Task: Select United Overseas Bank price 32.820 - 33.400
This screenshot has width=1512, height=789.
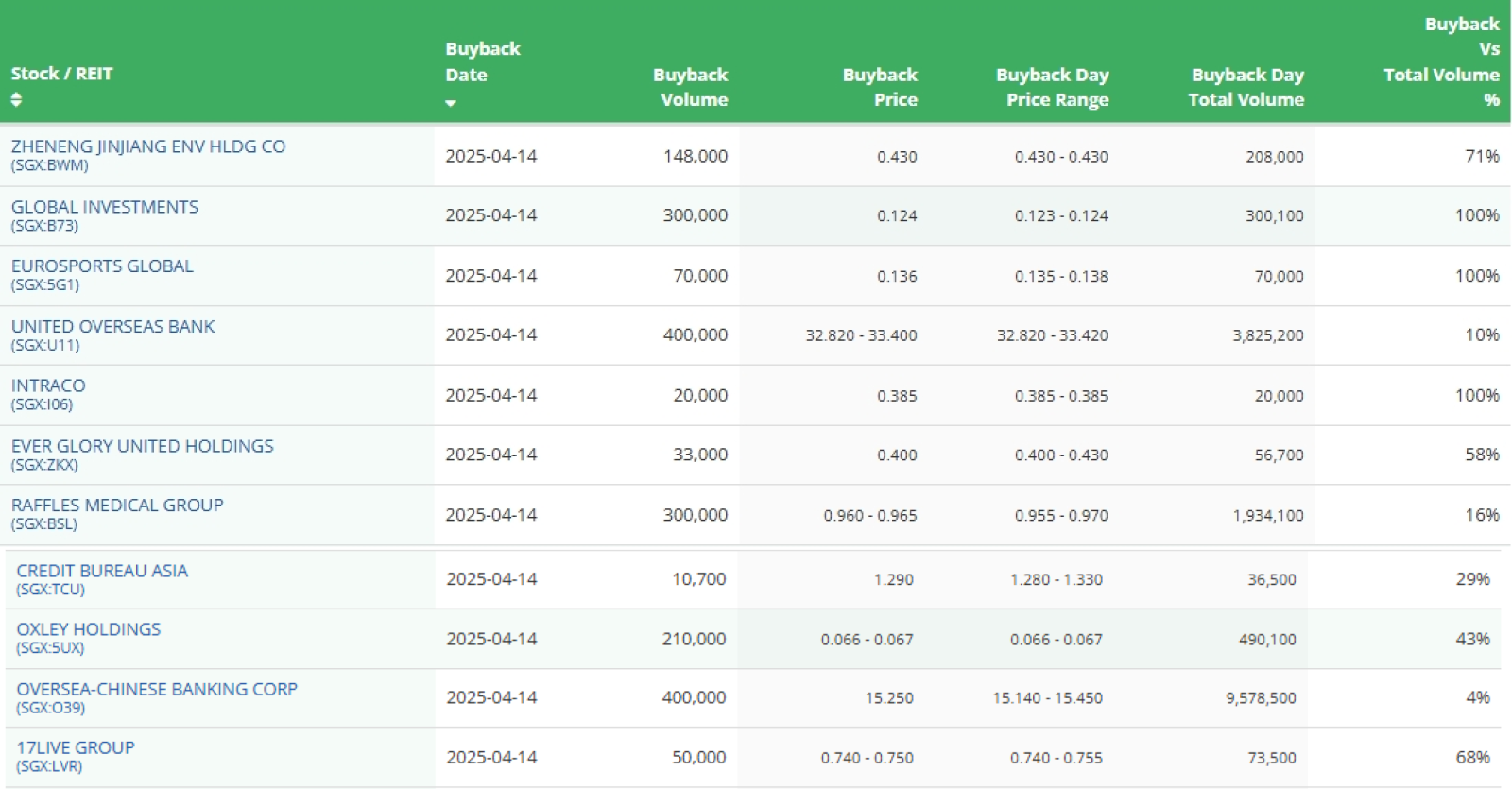Action: point(861,335)
